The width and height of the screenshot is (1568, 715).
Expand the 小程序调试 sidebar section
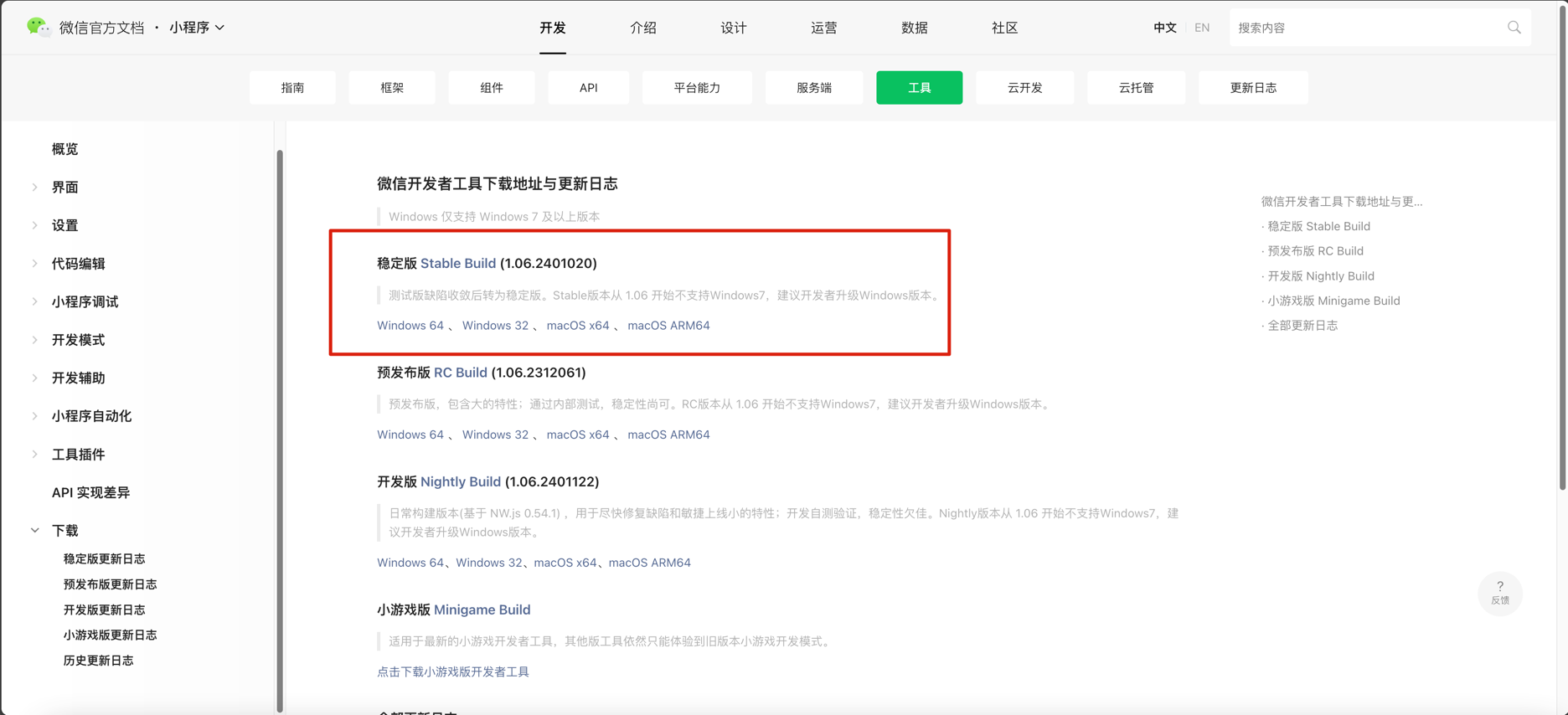pyautogui.click(x=35, y=301)
